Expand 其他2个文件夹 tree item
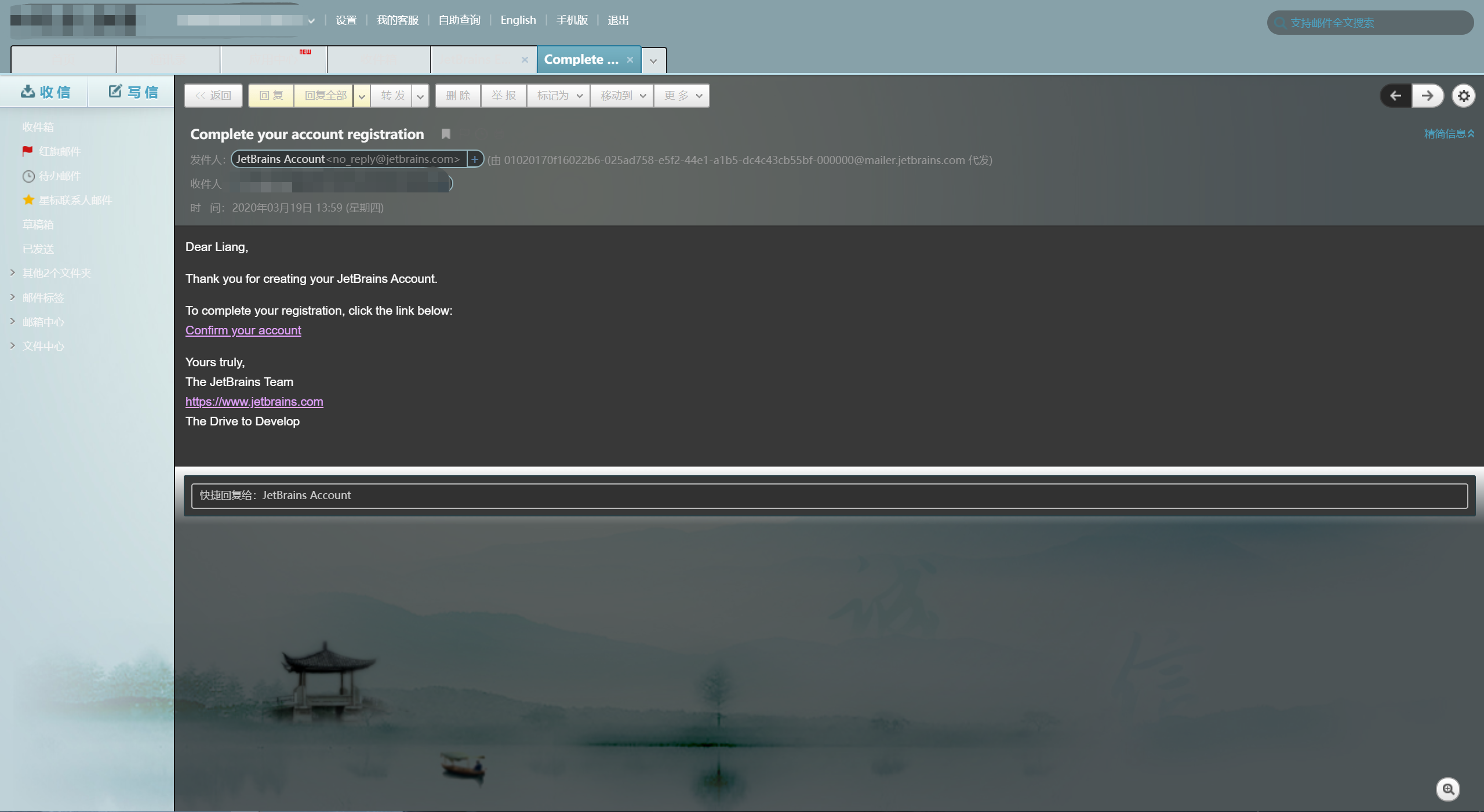 tap(12, 272)
